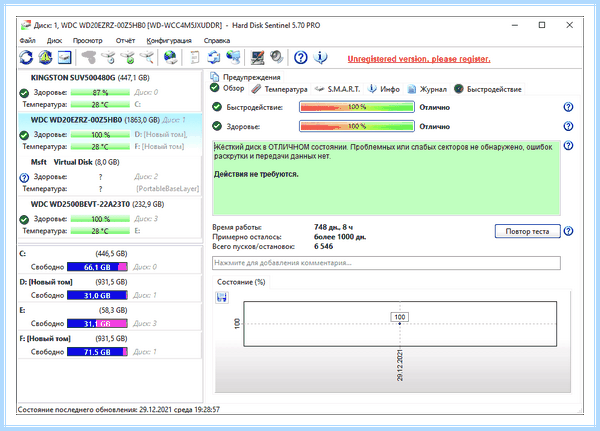This screenshot has height=431, width=600.
Task: Click the green check icon of KINGSTON health
Action: (24, 93)
